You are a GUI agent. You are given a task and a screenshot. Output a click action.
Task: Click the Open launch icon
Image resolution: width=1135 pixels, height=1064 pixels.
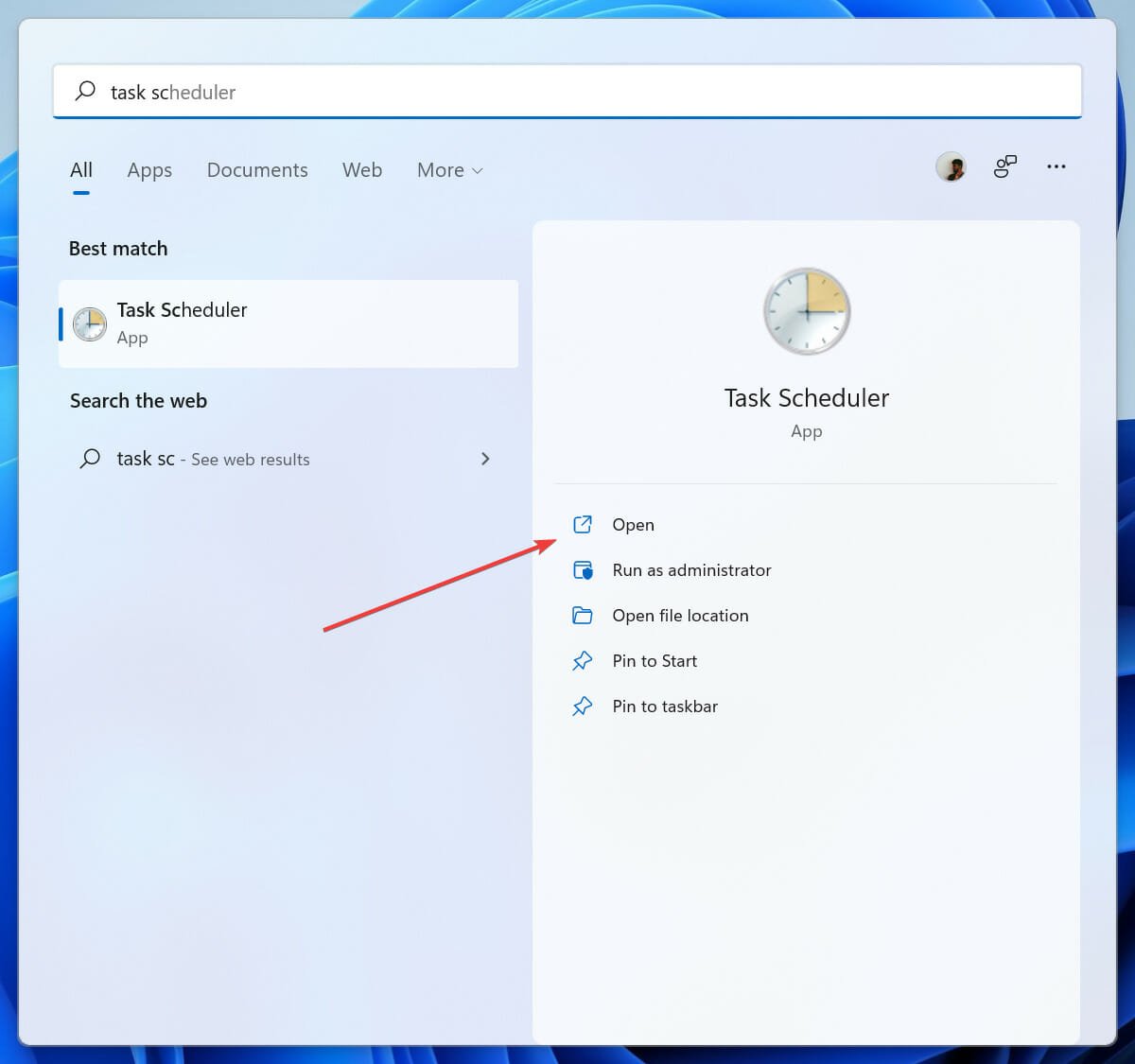[x=583, y=524]
